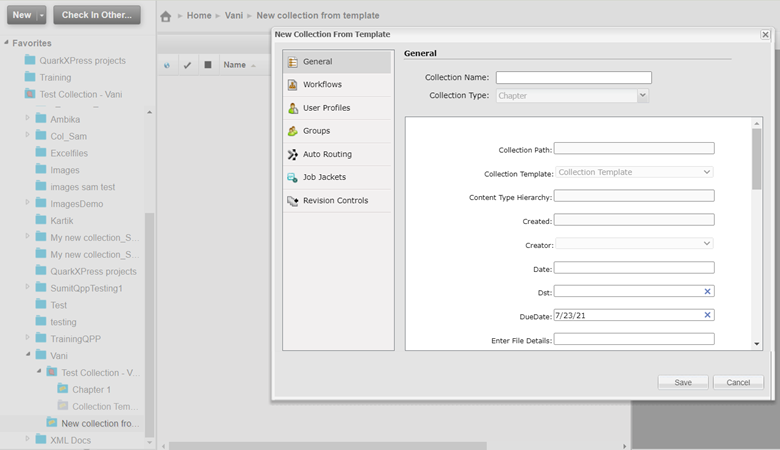Clear the Dst field with X icon

click(707, 291)
